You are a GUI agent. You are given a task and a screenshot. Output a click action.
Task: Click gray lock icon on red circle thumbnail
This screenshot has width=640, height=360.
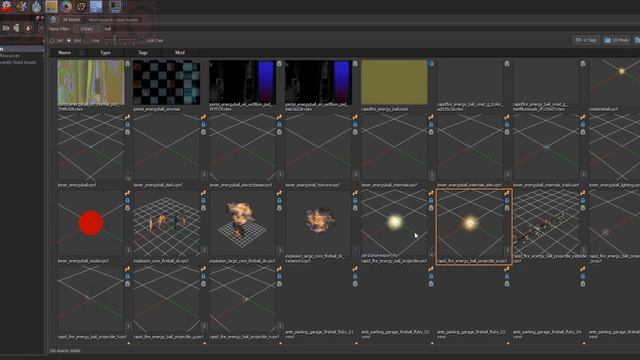click(x=127, y=208)
